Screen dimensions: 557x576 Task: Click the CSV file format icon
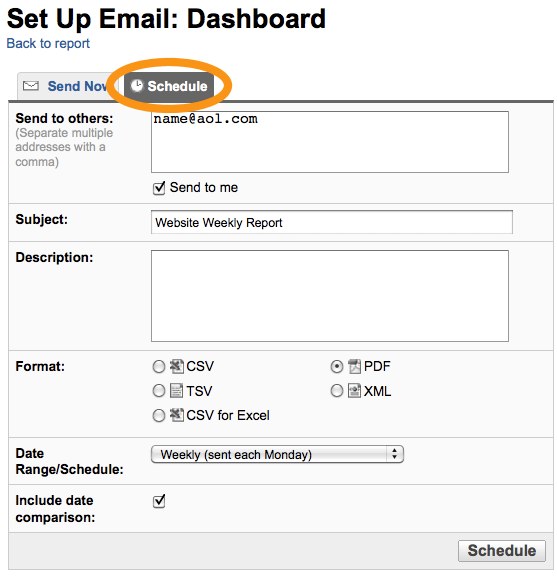tap(176, 366)
